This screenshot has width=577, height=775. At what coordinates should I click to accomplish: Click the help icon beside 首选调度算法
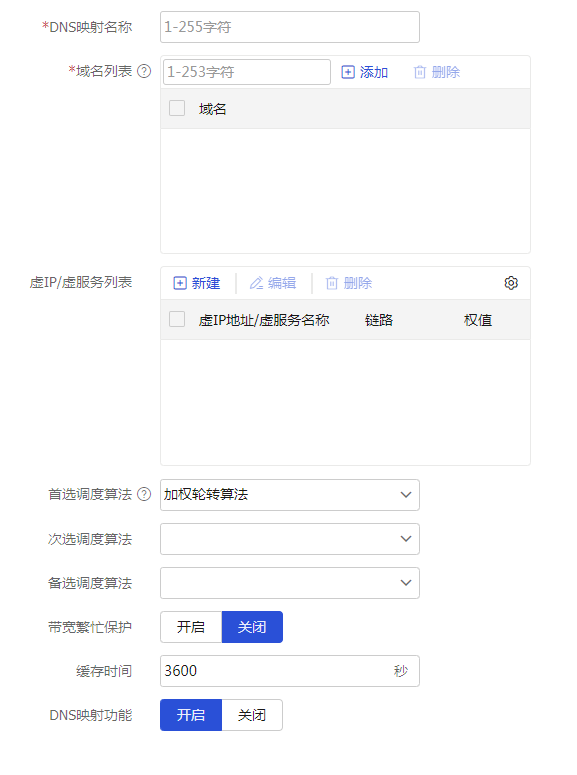(x=144, y=494)
